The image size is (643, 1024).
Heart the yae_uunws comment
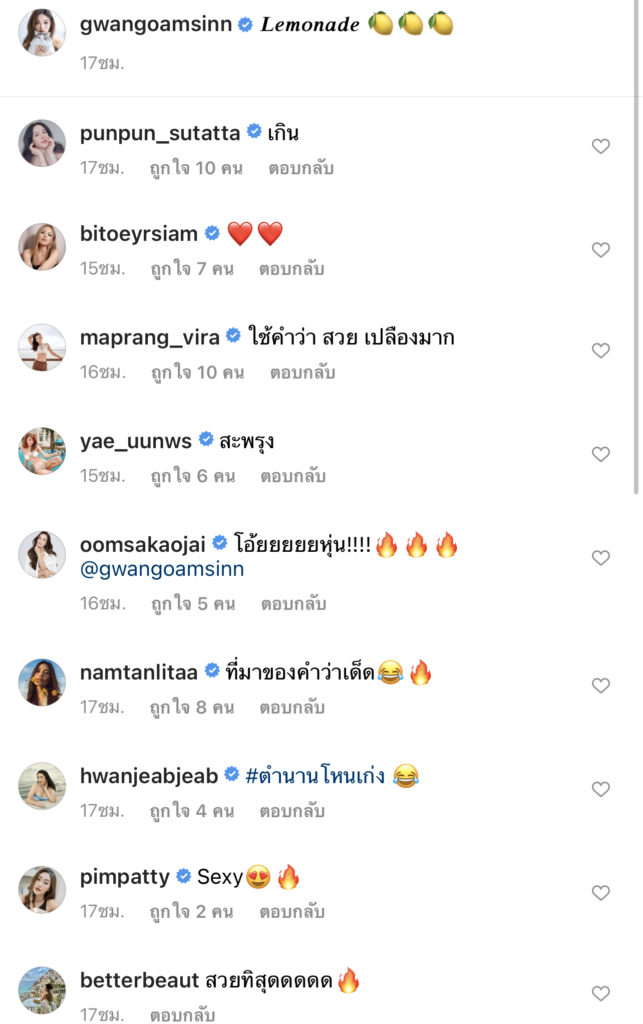click(600, 454)
